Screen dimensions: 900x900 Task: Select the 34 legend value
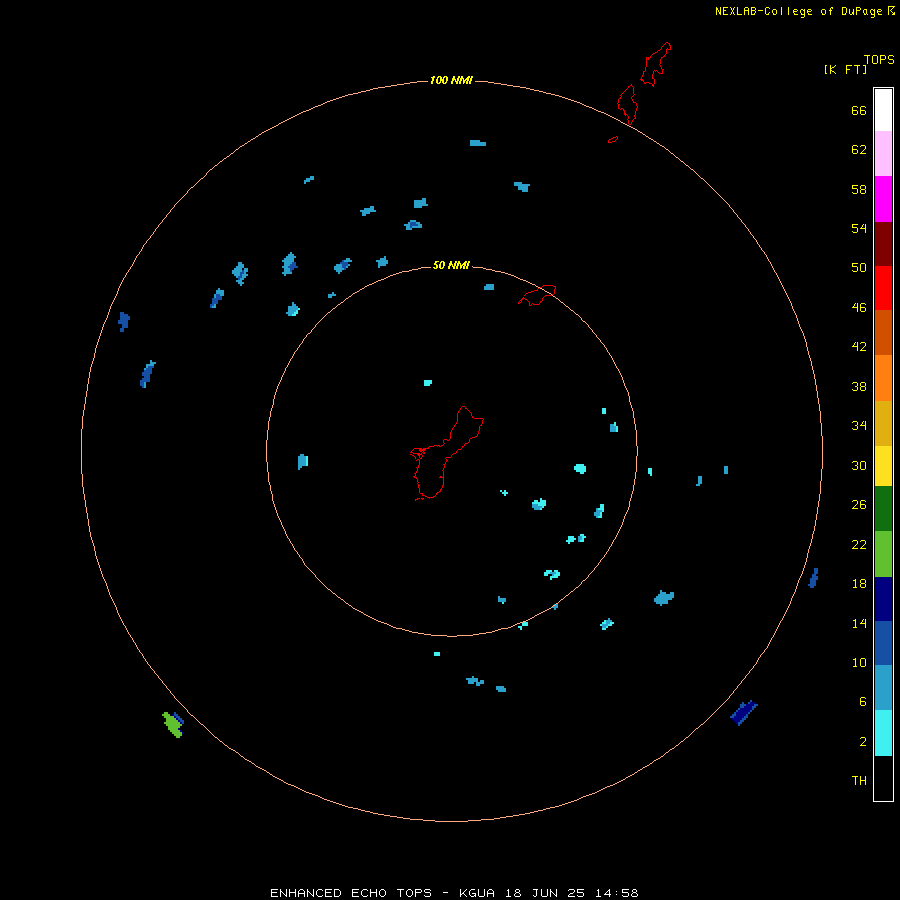(x=859, y=426)
